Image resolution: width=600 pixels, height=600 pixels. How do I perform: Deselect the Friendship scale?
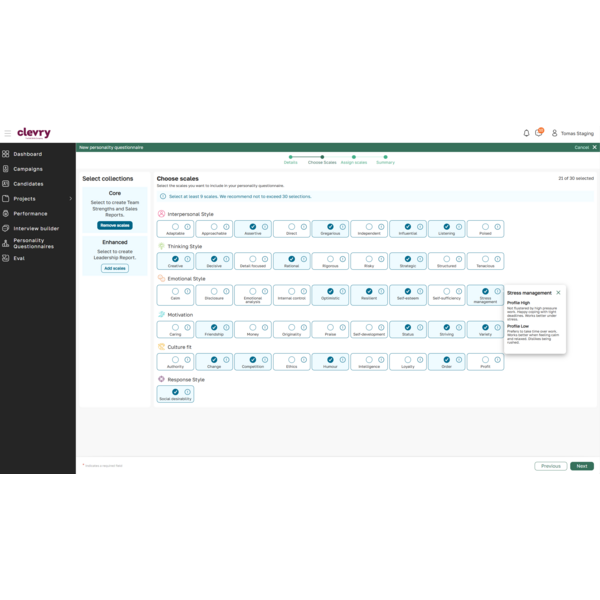(x=214, y=327)
